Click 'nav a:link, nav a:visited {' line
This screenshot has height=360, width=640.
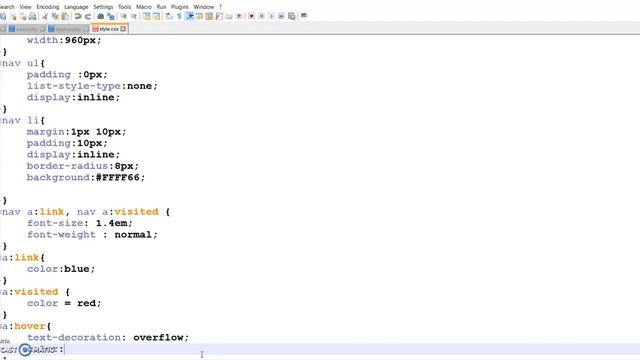click(x=85, y=212)
